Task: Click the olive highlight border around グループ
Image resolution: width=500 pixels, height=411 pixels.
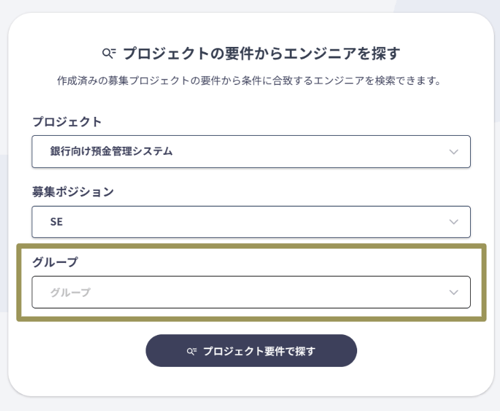Action: 251,246
